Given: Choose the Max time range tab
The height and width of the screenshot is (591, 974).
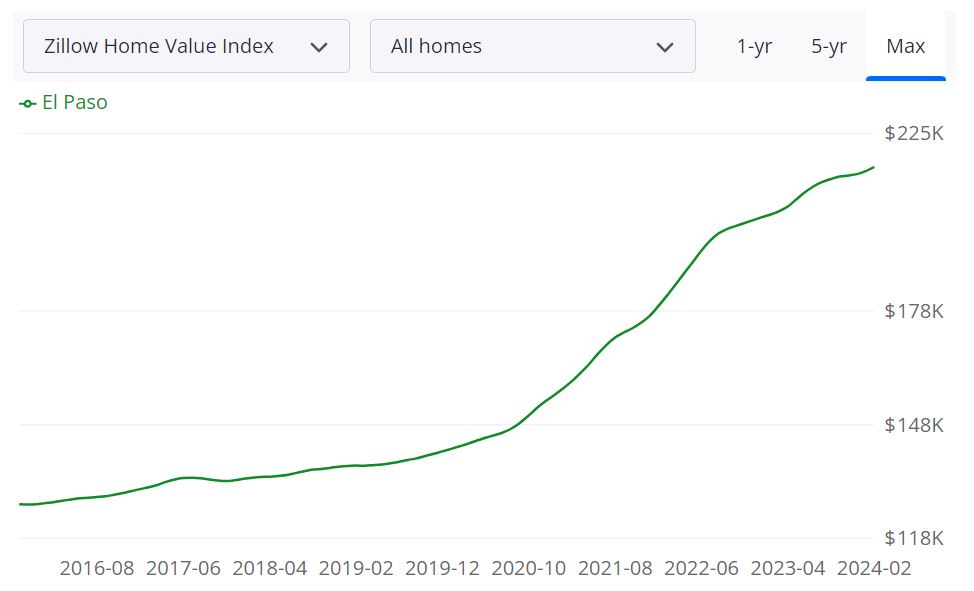Looking at the screenshot, I should point(906,46).
